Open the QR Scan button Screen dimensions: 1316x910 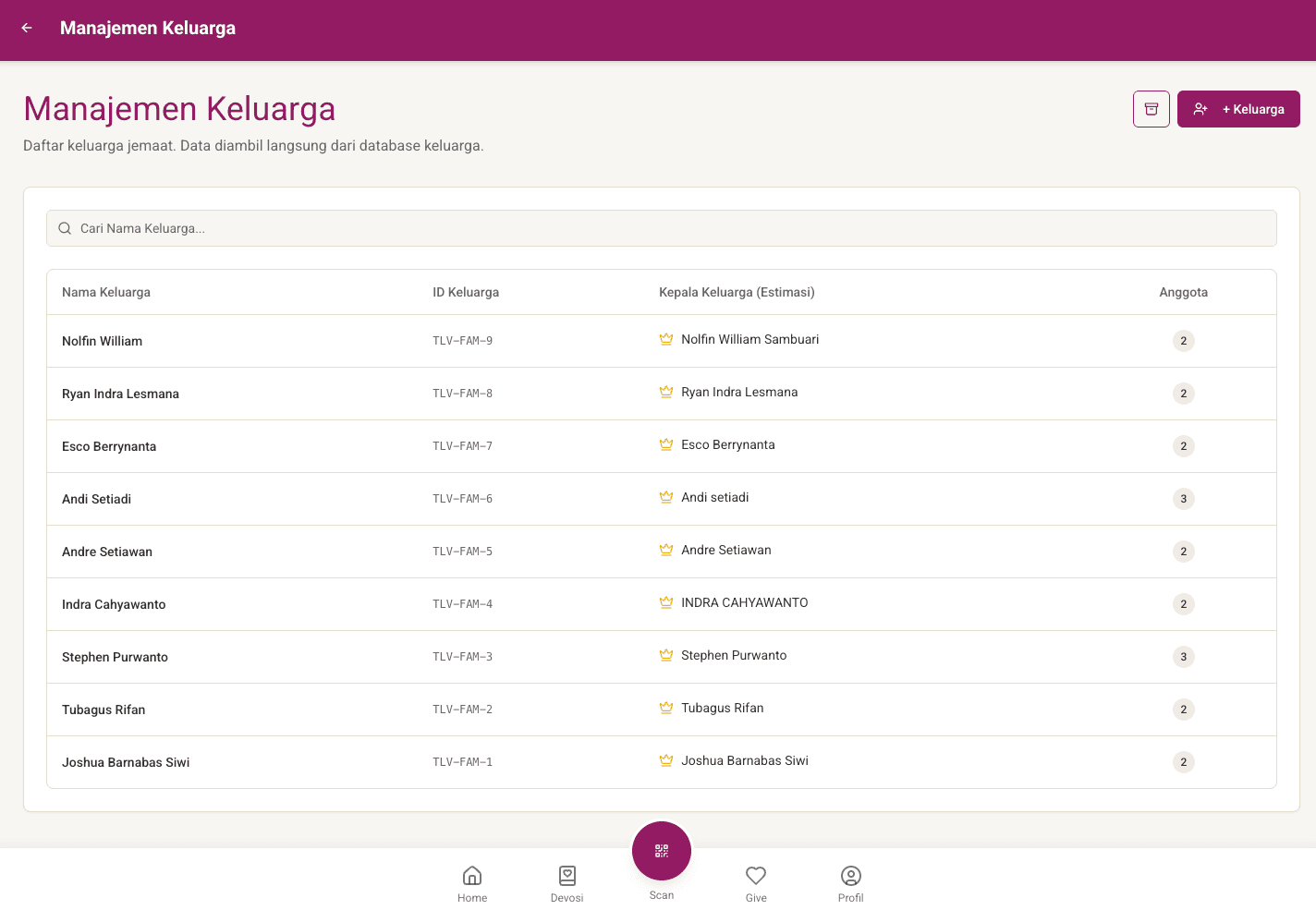tap(662, 851)
